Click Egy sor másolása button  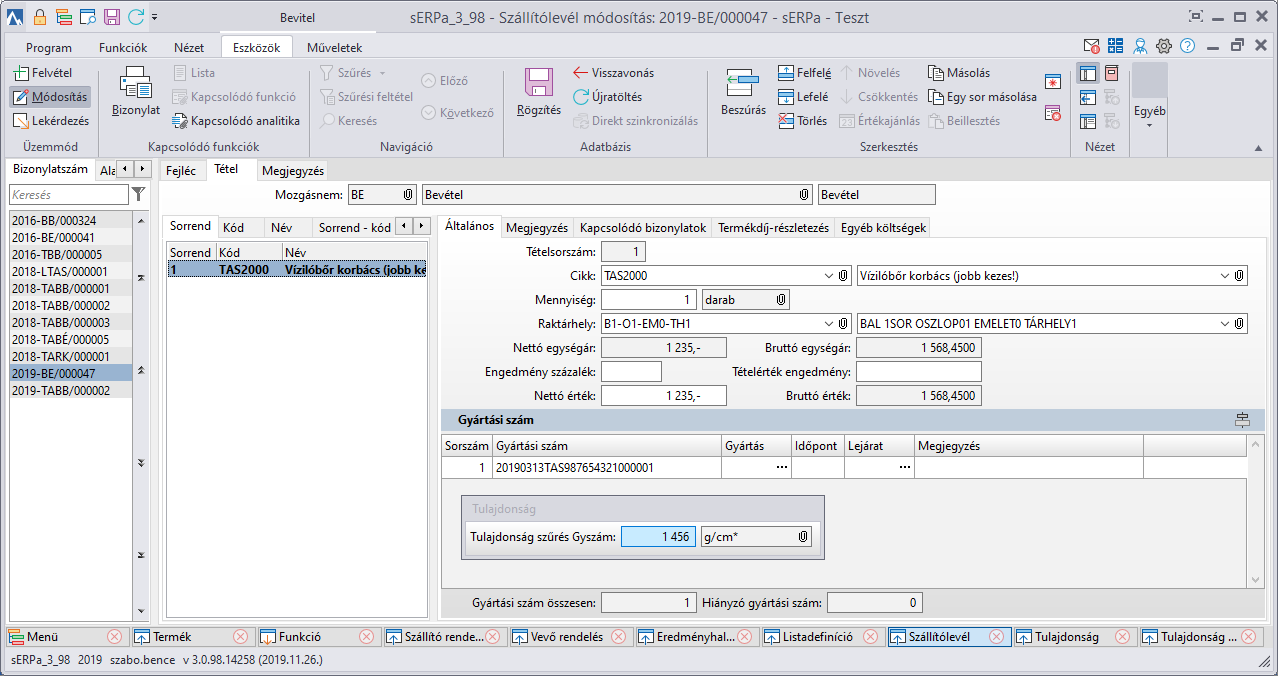click(982, 97)
